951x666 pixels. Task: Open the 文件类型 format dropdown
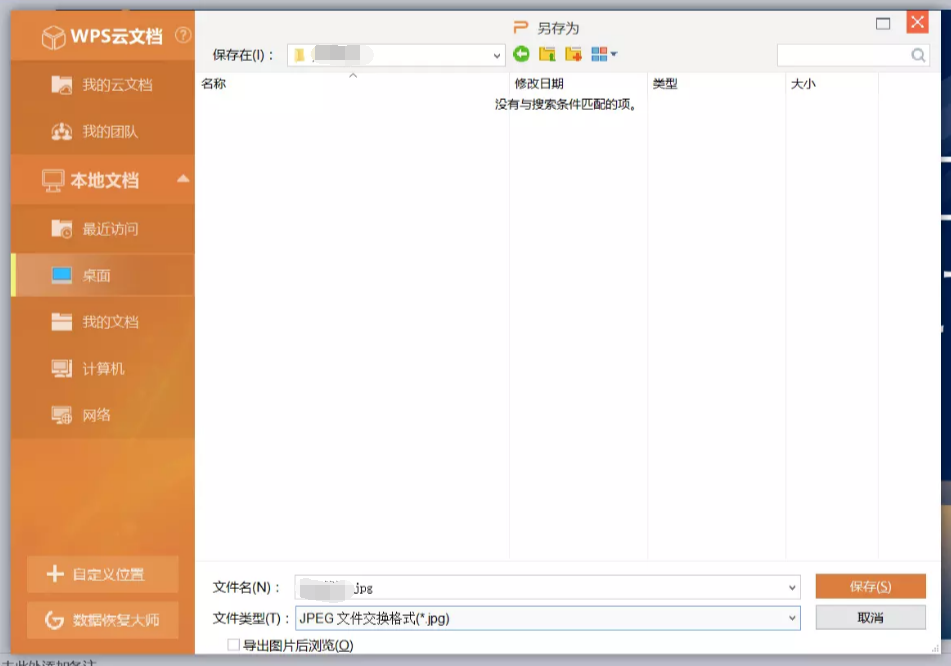793,618
